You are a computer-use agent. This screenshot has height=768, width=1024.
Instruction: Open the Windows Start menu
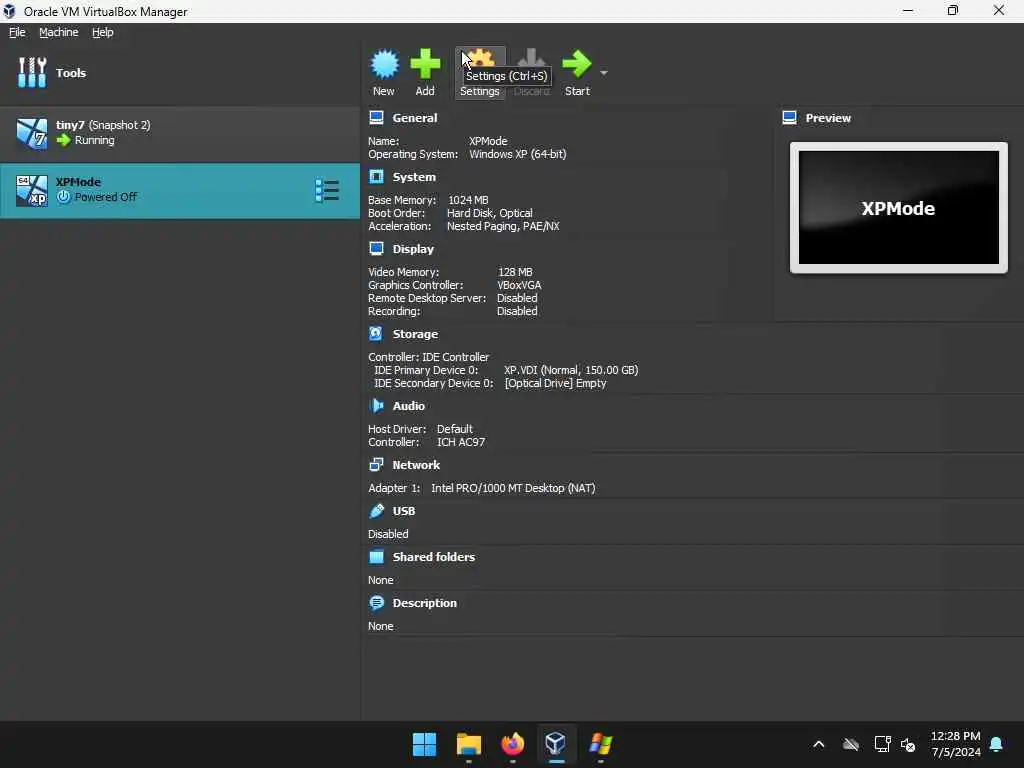pos(424,744)
